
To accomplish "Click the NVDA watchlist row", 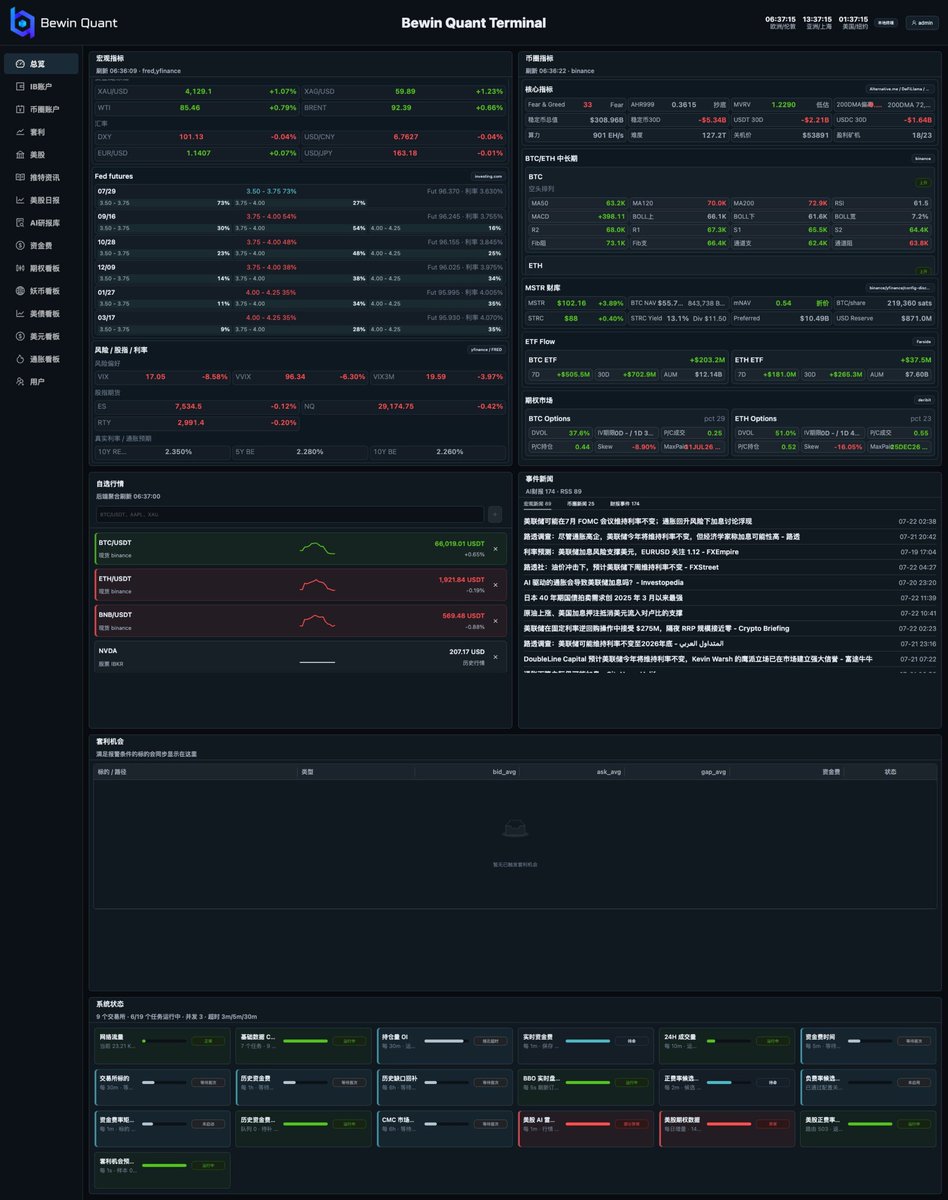I will point(300,656).
